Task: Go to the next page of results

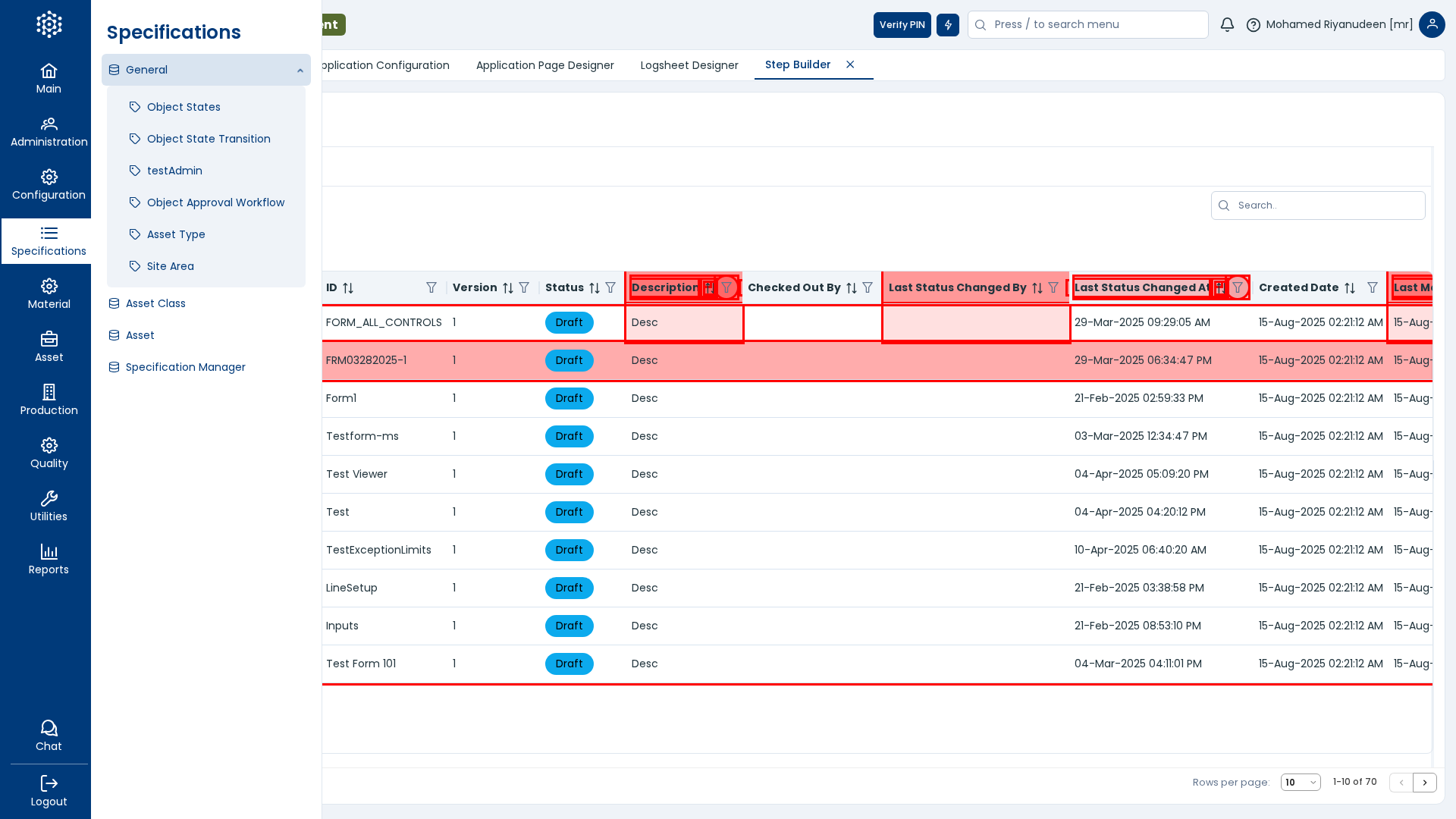Action: point(1425,783)
